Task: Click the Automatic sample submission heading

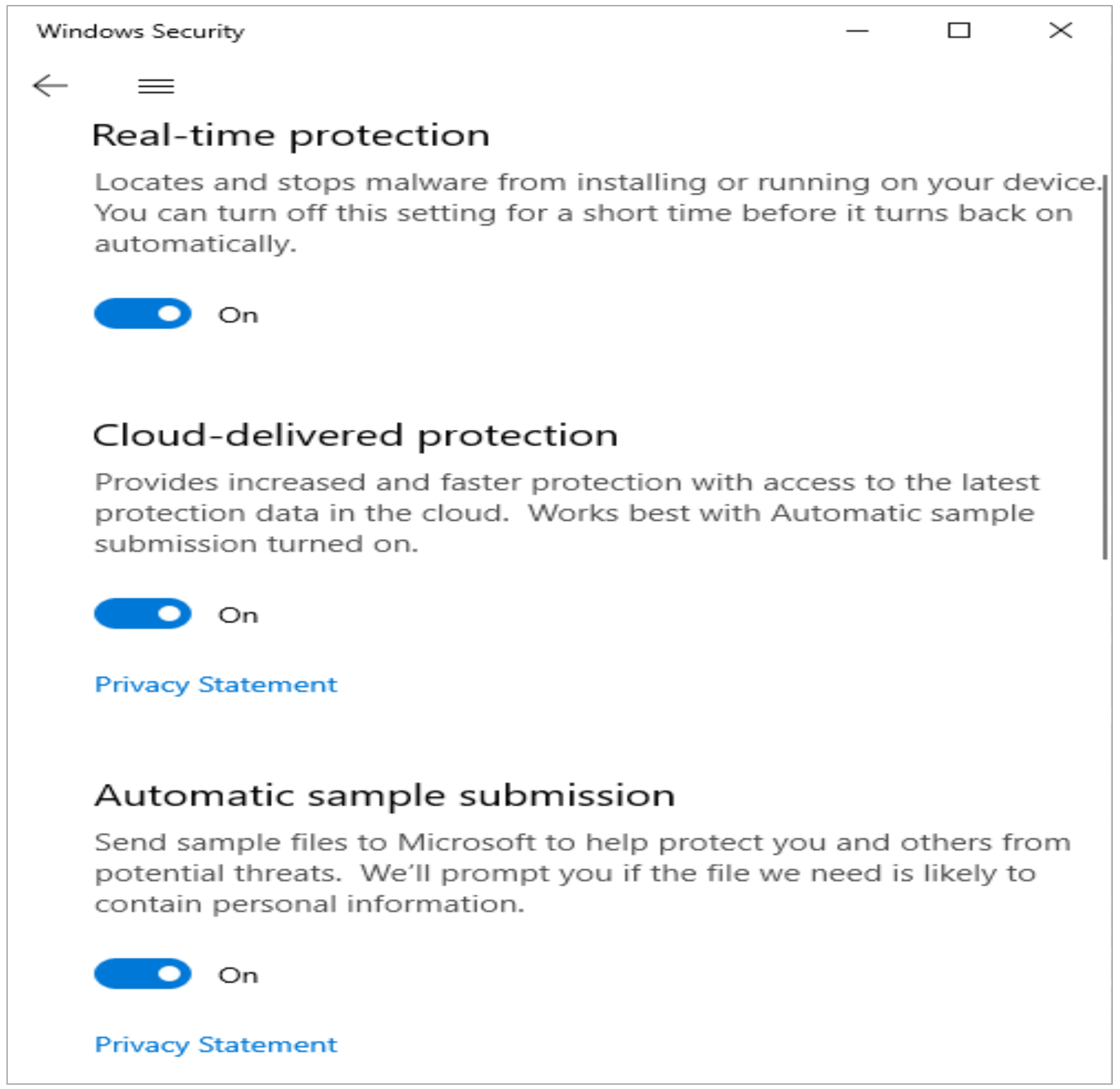Action: 385,795
